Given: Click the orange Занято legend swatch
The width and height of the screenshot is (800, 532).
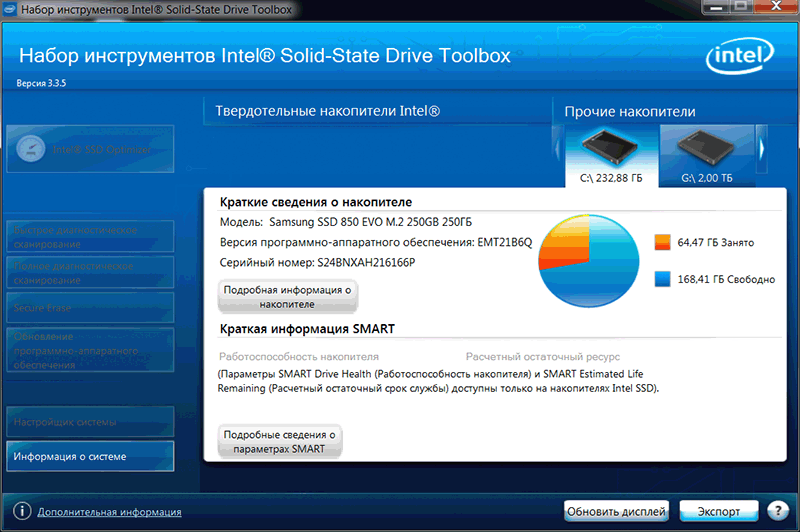Looking at the screenshot, I should (x=662, y=242).
